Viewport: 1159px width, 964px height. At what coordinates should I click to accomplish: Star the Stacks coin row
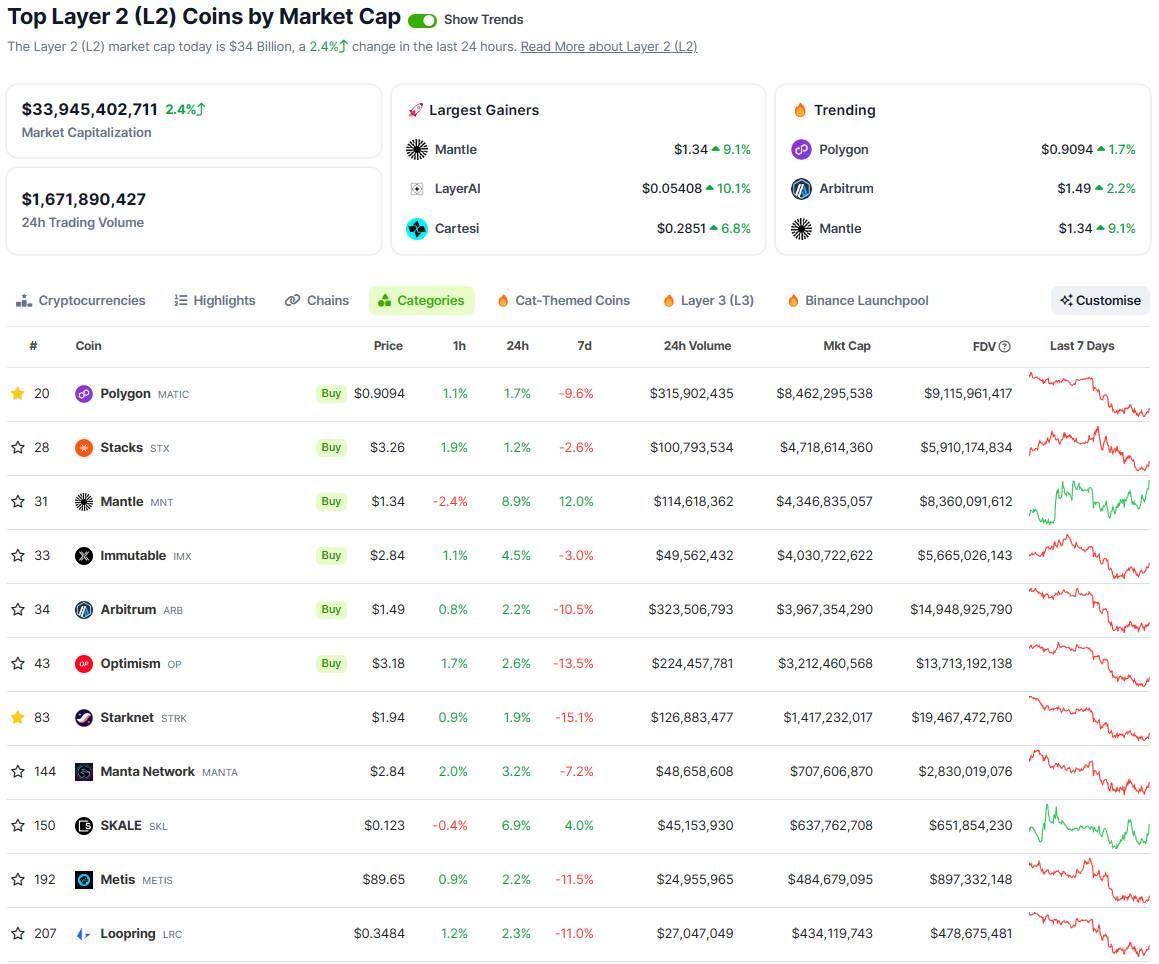[18, 447]
